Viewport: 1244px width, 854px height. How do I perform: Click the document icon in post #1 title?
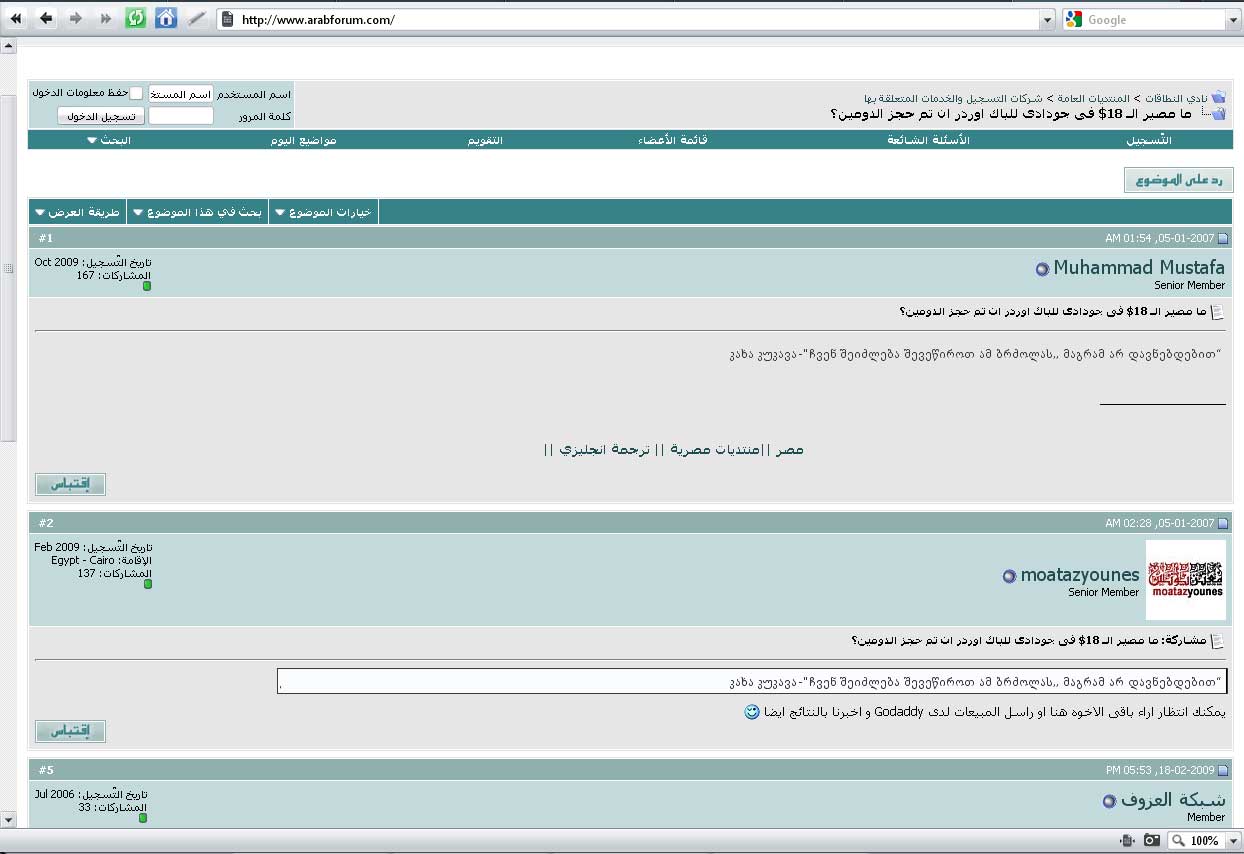pyautogui.click(x=1217, y=312)
